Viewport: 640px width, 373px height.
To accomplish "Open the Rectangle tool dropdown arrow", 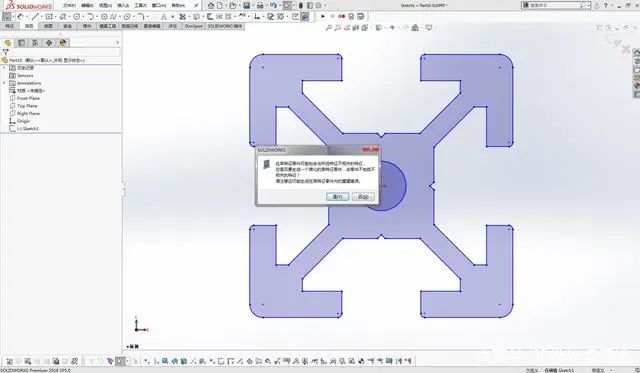I will 56,17.
